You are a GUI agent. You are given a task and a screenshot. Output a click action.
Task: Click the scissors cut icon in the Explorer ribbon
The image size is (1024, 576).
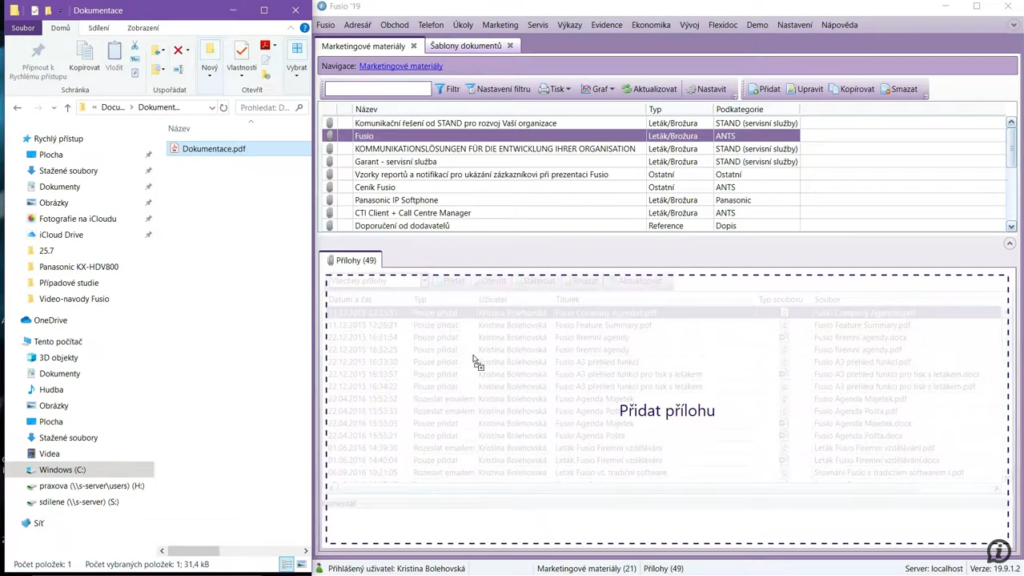pos(135,46)
